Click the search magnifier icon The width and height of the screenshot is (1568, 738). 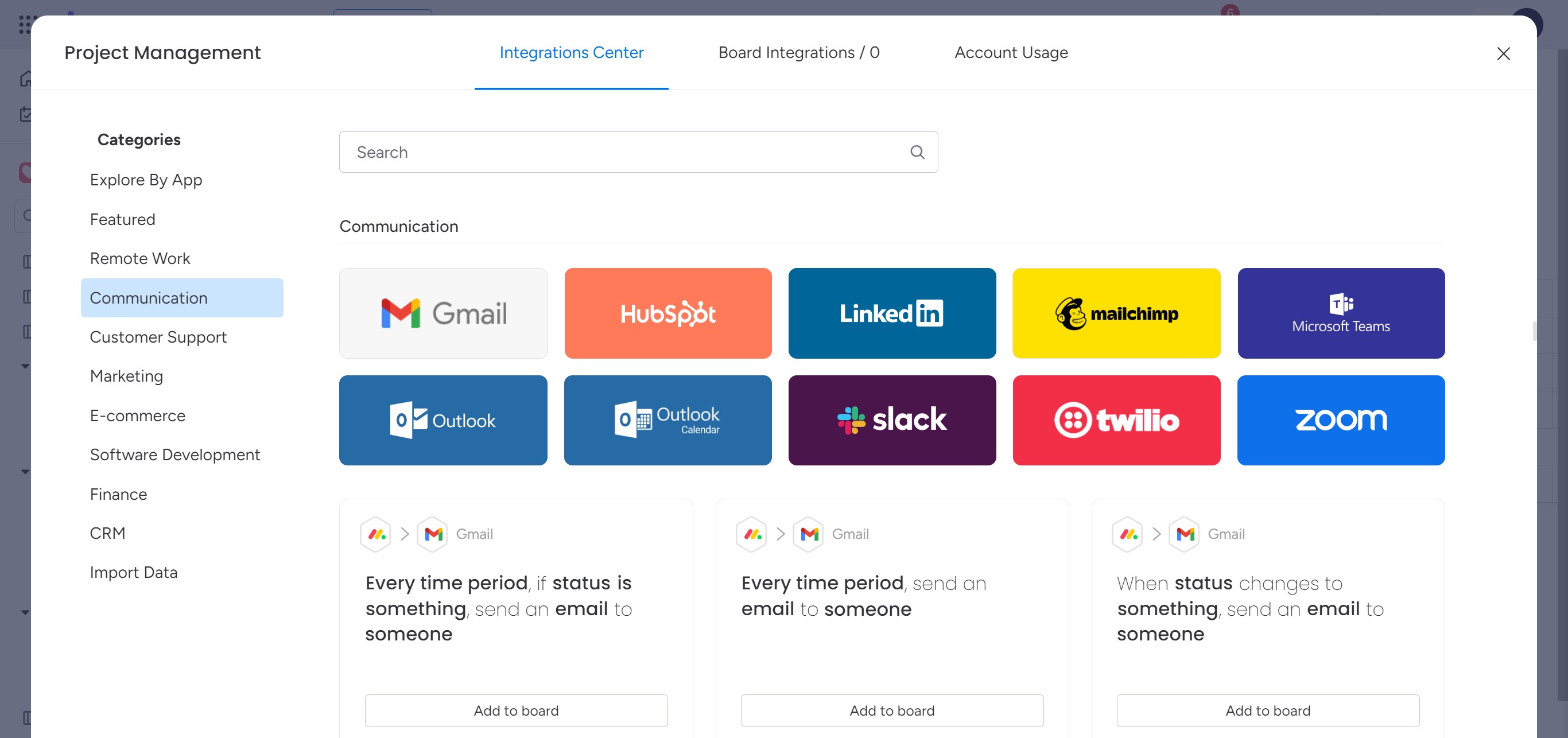coord(917,152)
